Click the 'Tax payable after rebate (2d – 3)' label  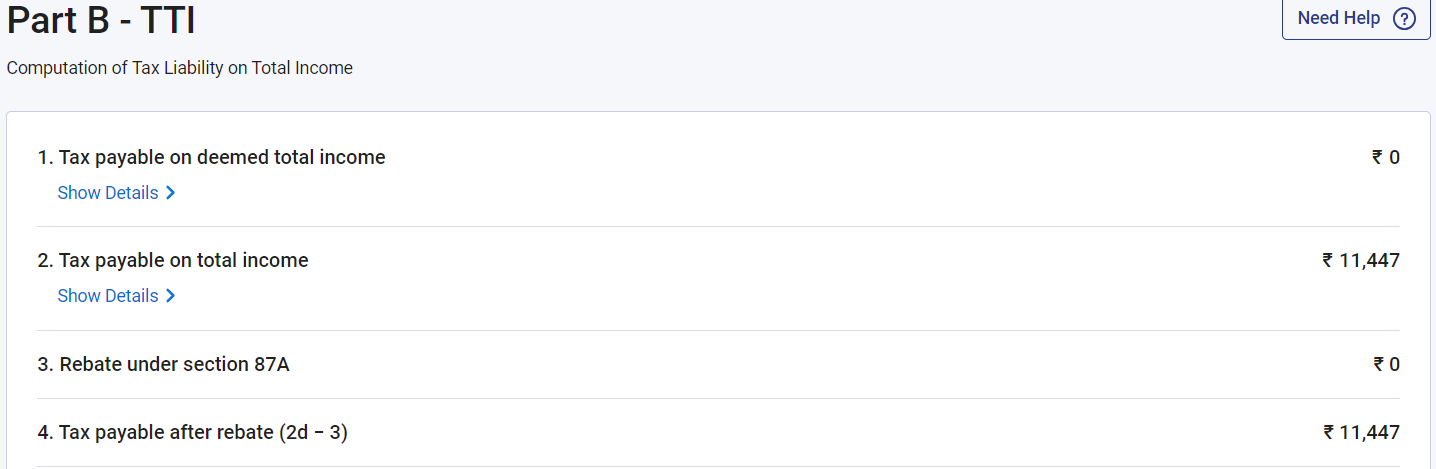(193, 433)
